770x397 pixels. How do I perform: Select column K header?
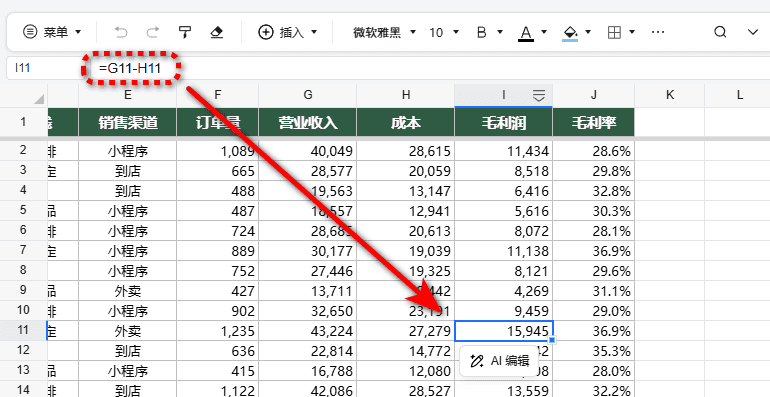[x=670, y=95]
